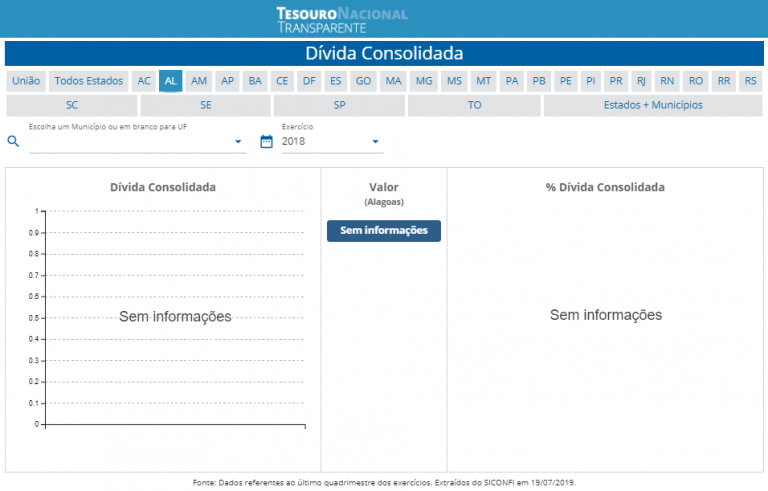Pick the DF state button
Screen dimensions: 768x491
309,81
